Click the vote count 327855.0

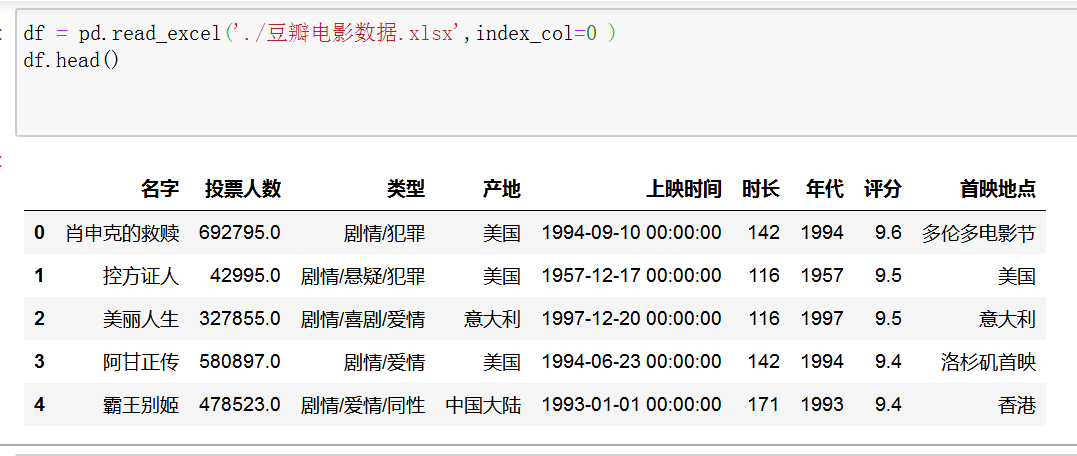click(x=240, y=319)
